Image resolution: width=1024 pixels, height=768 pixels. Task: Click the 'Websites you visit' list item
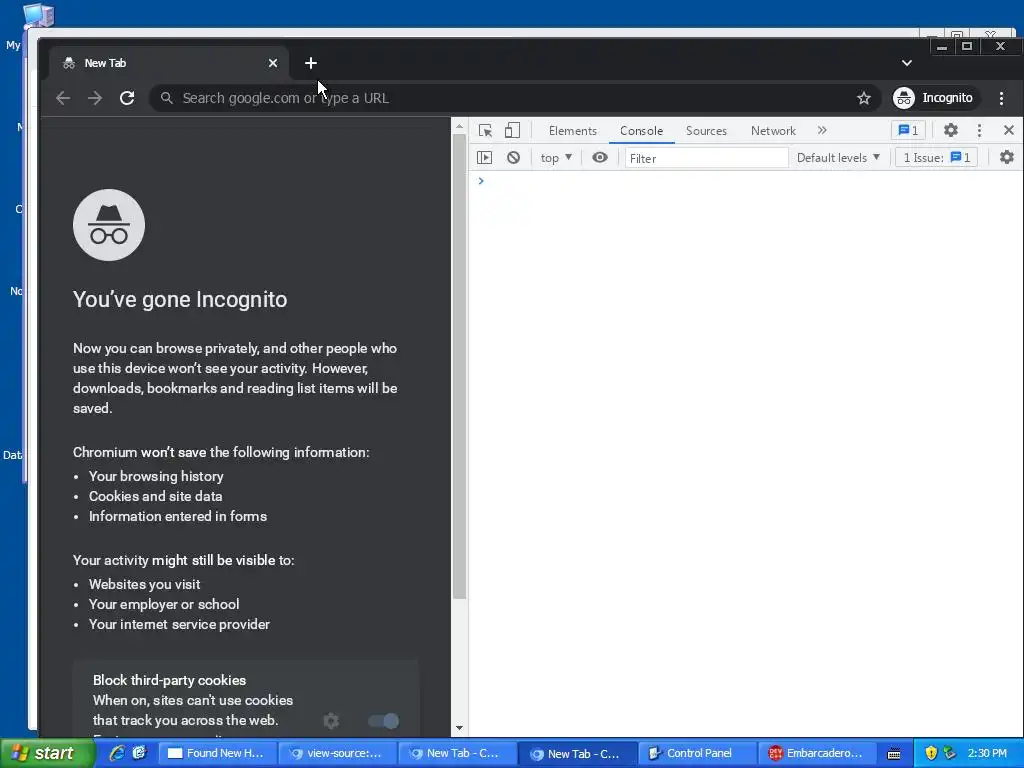(144, 584)
